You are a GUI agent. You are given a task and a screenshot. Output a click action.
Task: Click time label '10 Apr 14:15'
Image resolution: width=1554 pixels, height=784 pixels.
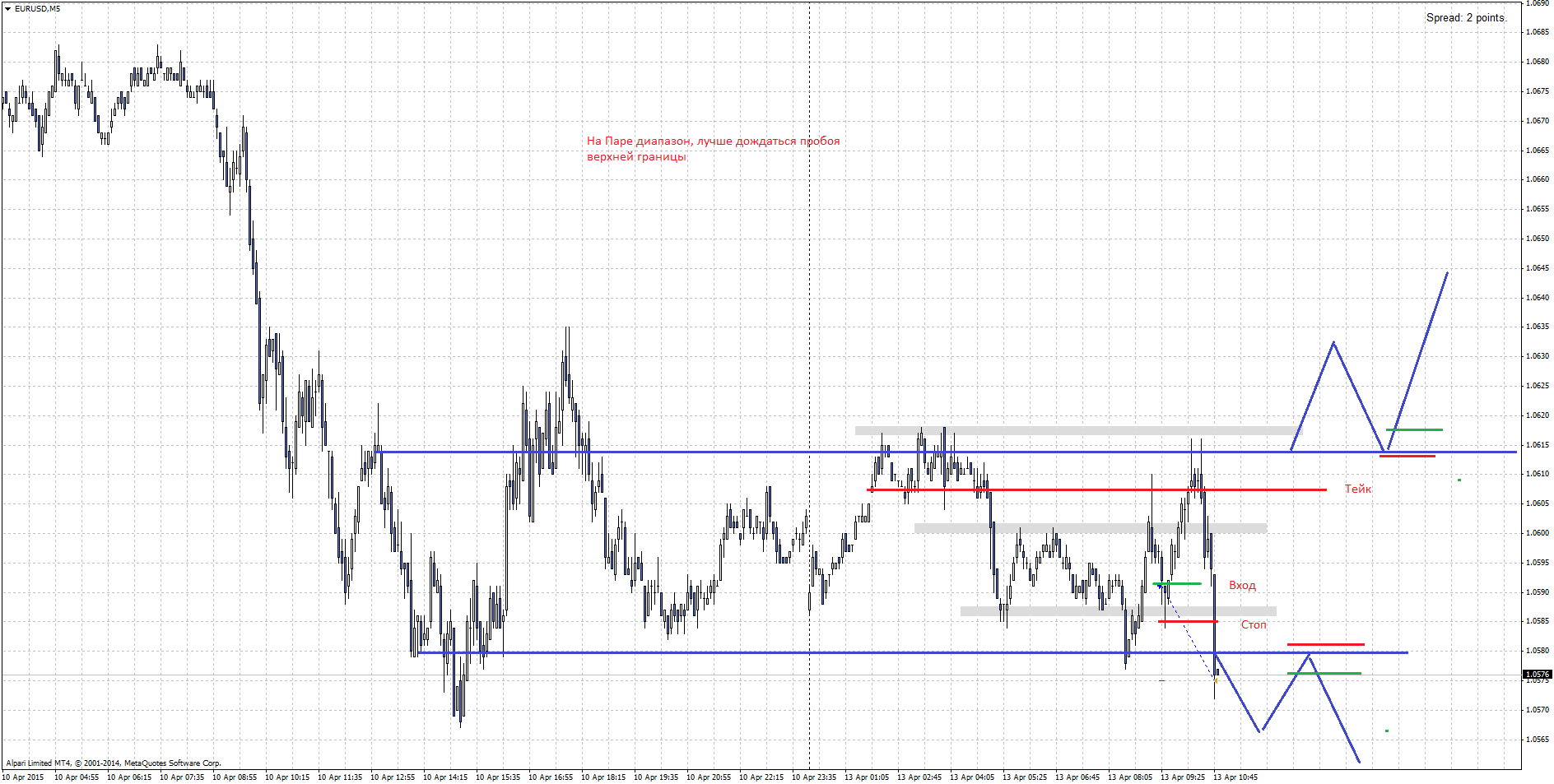pos(445,777)
